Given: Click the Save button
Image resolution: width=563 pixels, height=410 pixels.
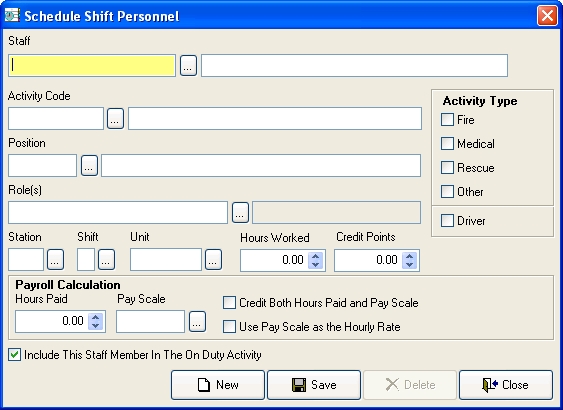Looking at the screenshot, I should [314, 385].
